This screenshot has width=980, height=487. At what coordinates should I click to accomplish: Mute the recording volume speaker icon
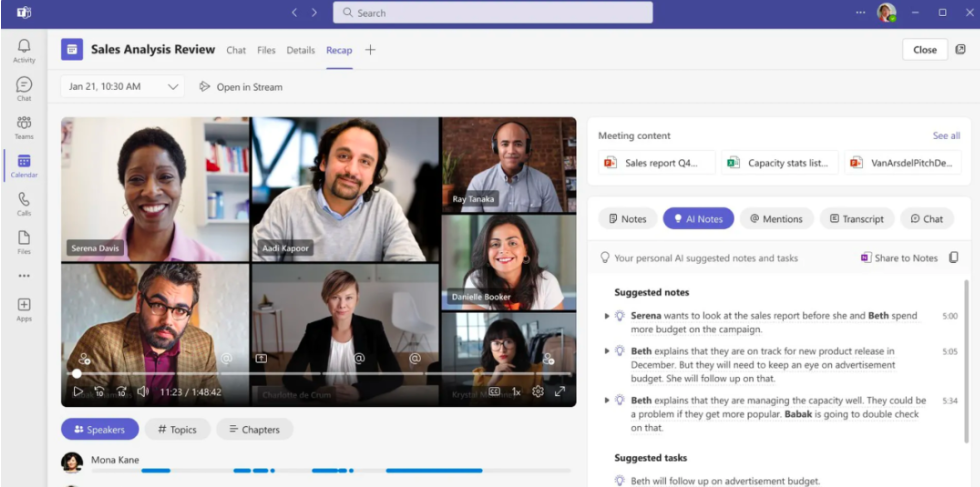point(142,392)
